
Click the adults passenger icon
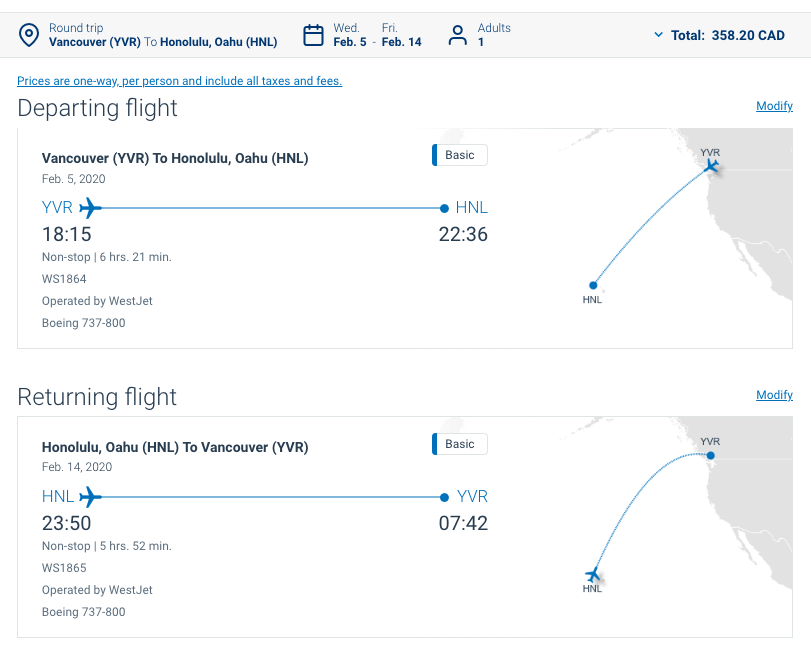(458, 35)
